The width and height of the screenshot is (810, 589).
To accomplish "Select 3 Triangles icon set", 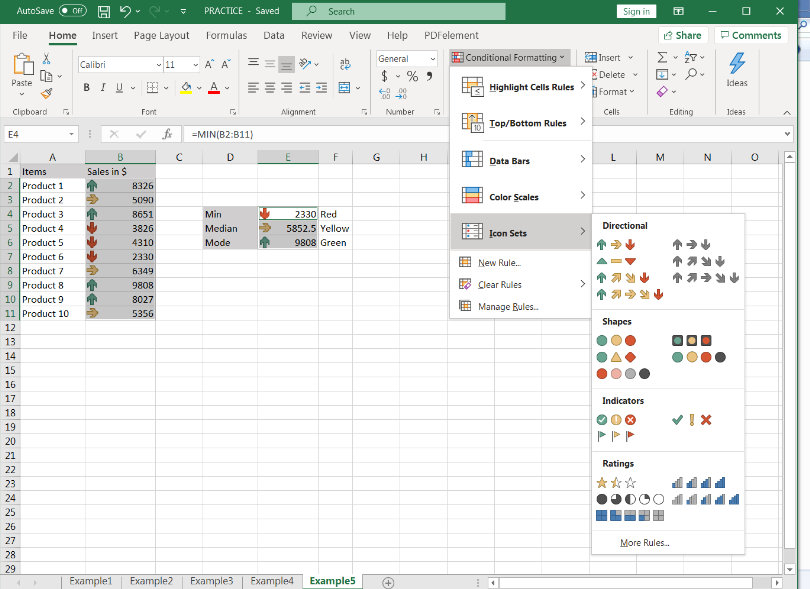I will click(616, 261).
